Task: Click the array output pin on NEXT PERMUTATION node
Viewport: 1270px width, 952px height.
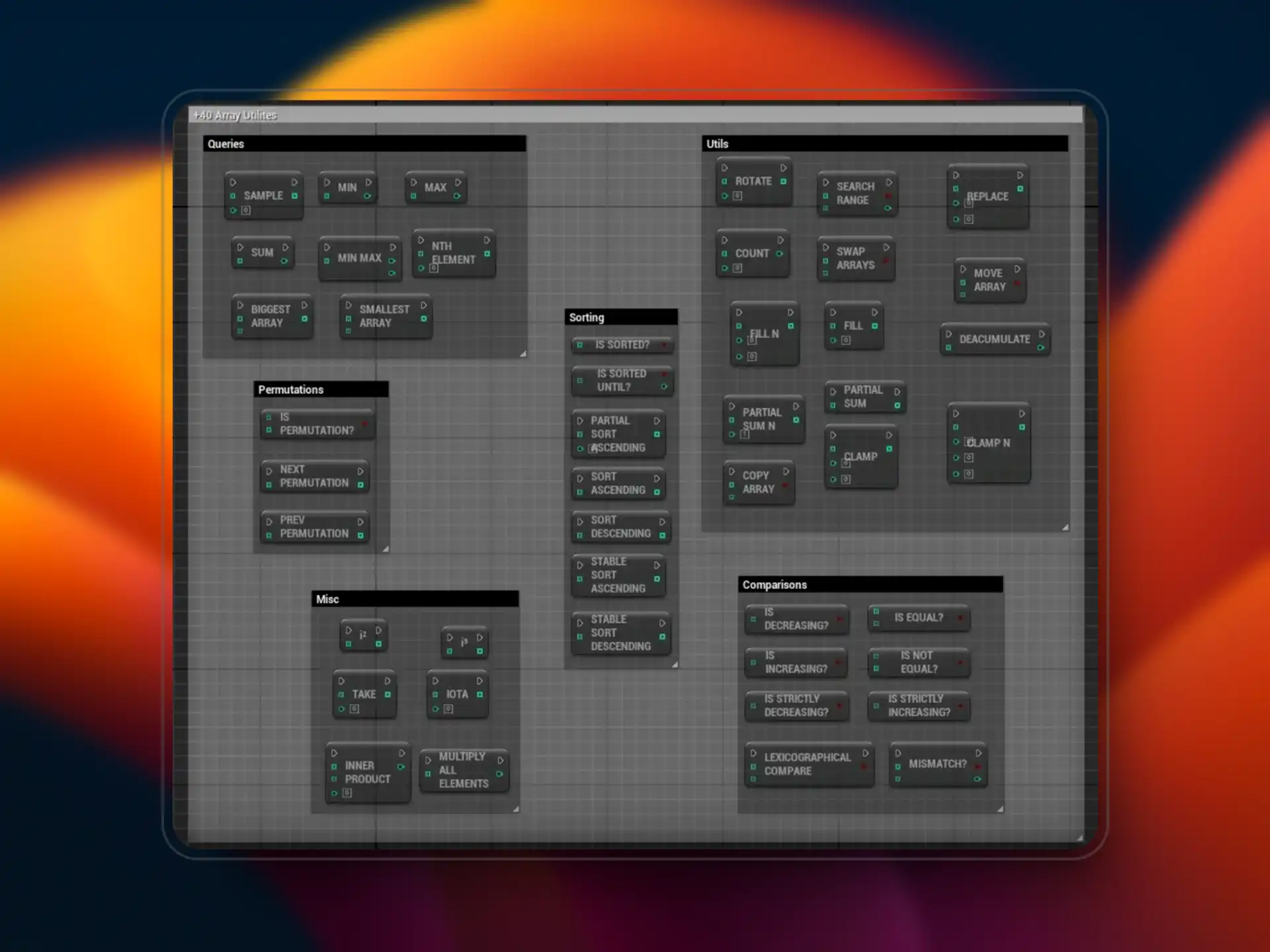Action: tap(360, 485)
